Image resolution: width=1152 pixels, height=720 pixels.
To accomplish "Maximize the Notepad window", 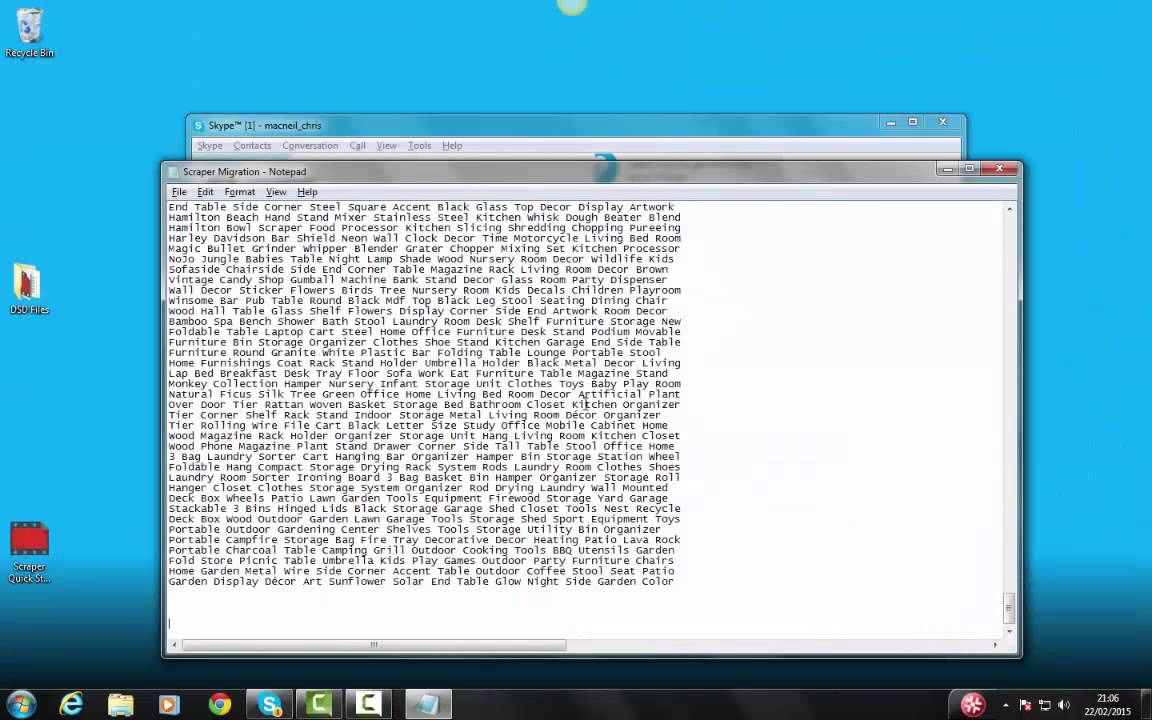I will 969,169.
